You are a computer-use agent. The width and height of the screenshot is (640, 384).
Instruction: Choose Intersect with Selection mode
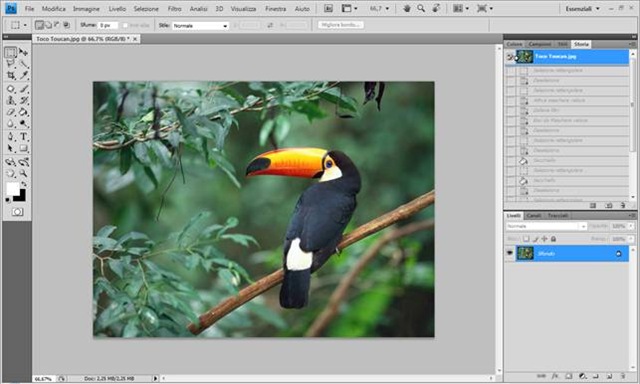pos(66,25)
